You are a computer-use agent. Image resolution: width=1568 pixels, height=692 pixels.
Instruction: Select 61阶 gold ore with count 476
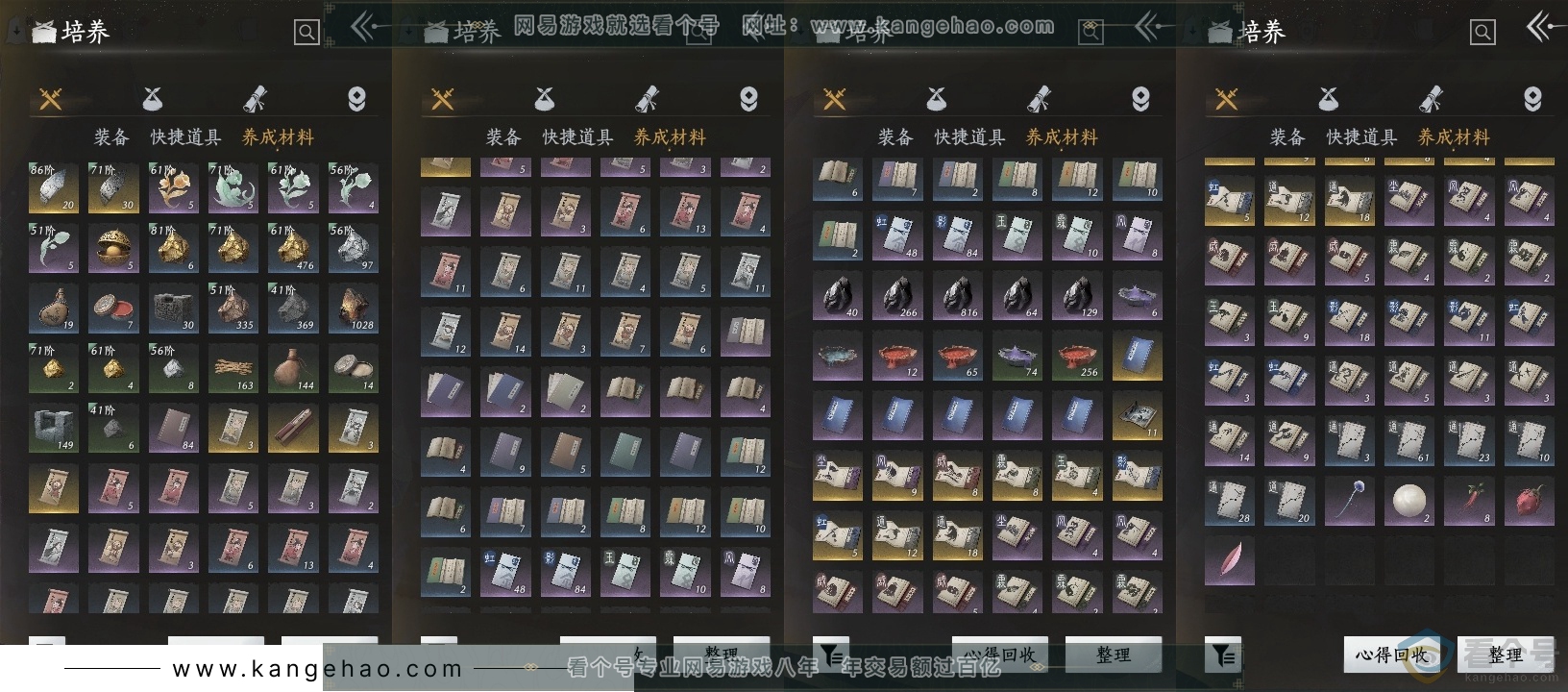(293, 248)
